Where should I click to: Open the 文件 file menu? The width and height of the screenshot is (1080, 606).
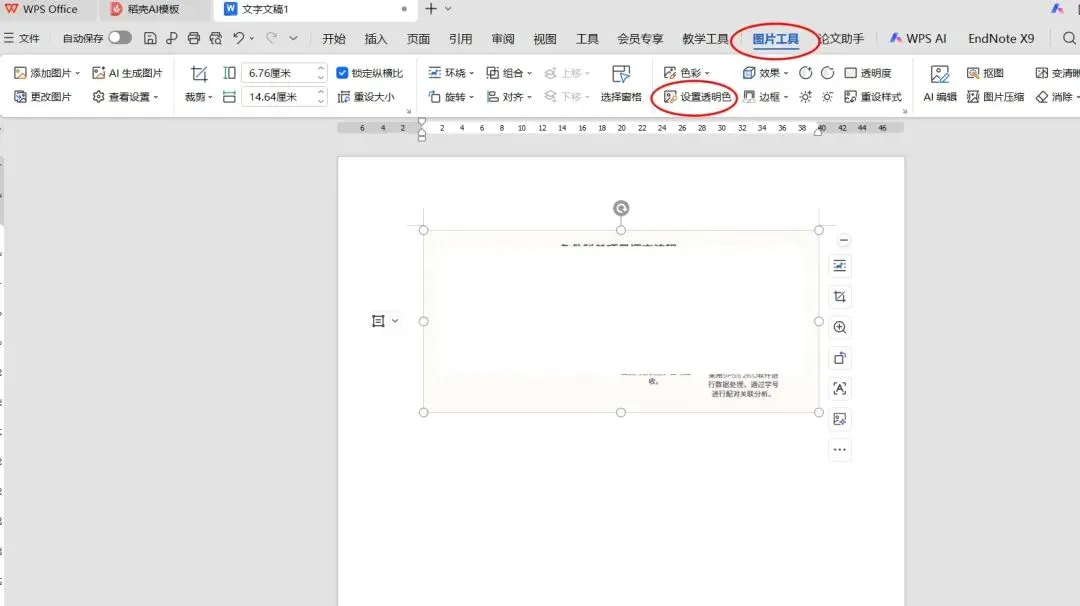click(21, 39)
